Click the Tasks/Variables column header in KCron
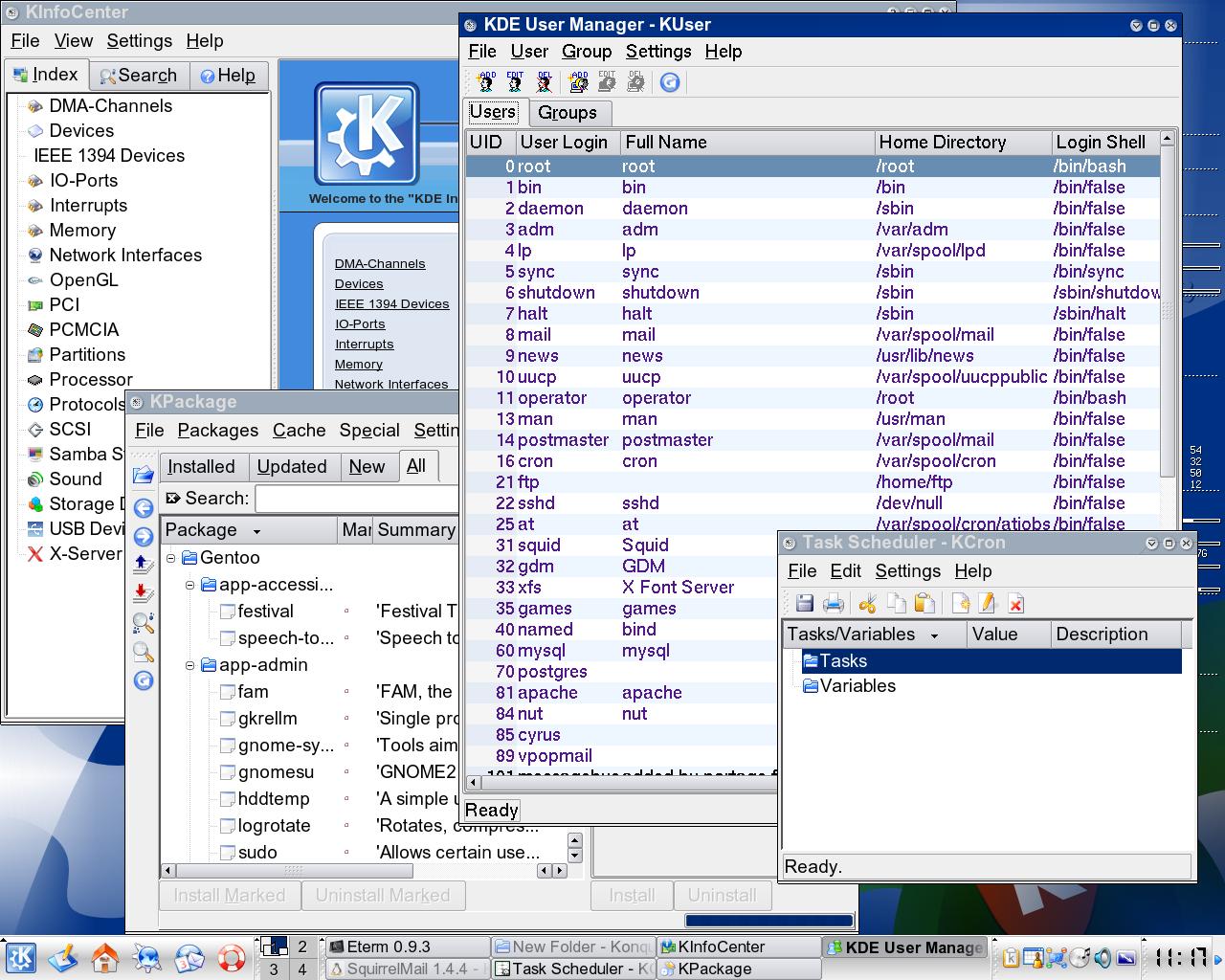 click(874, 634)
